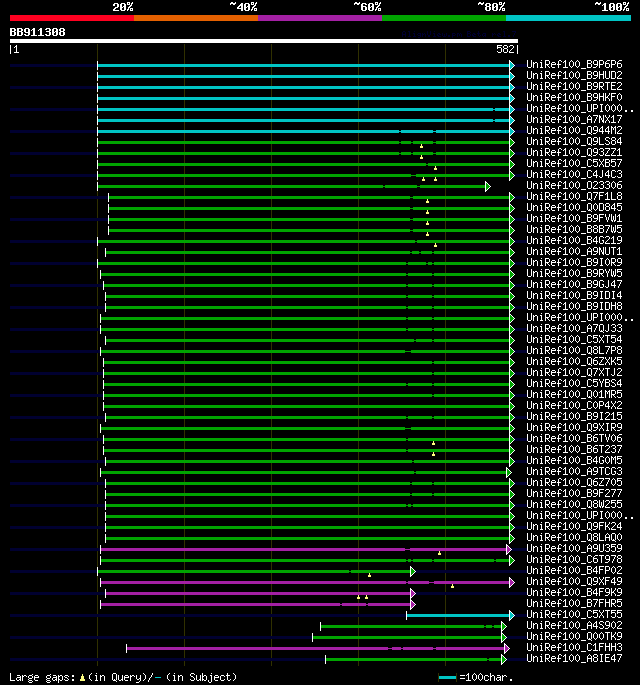
Task: Select the UniRef100_Q9XIR9 label
Action: (x=574, y=428)
